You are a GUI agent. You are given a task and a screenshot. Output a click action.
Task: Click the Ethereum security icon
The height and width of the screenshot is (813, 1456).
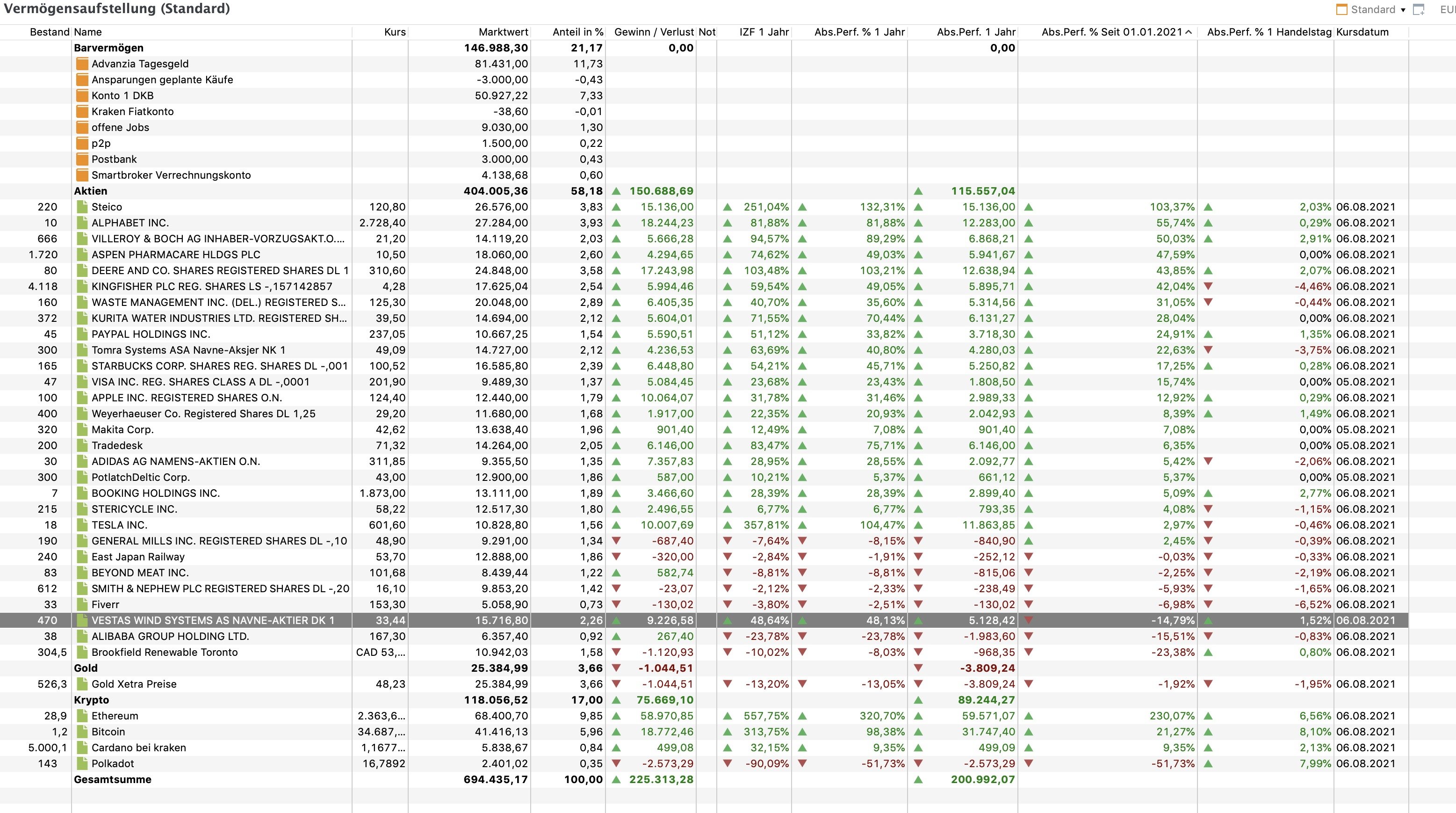pos(82,716)
